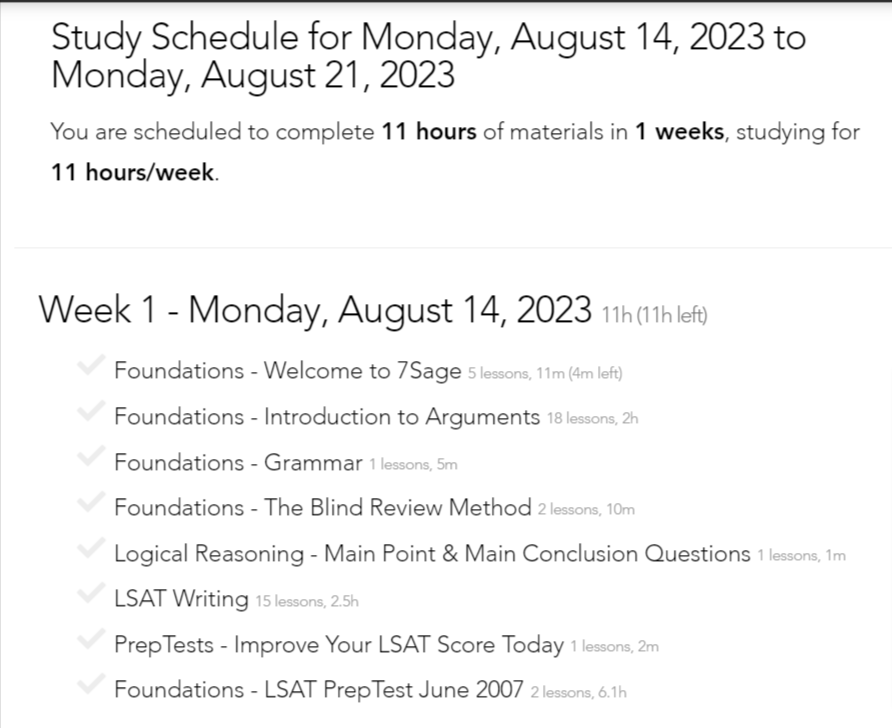Open Foundations - Grammar module link

[238, 463]
